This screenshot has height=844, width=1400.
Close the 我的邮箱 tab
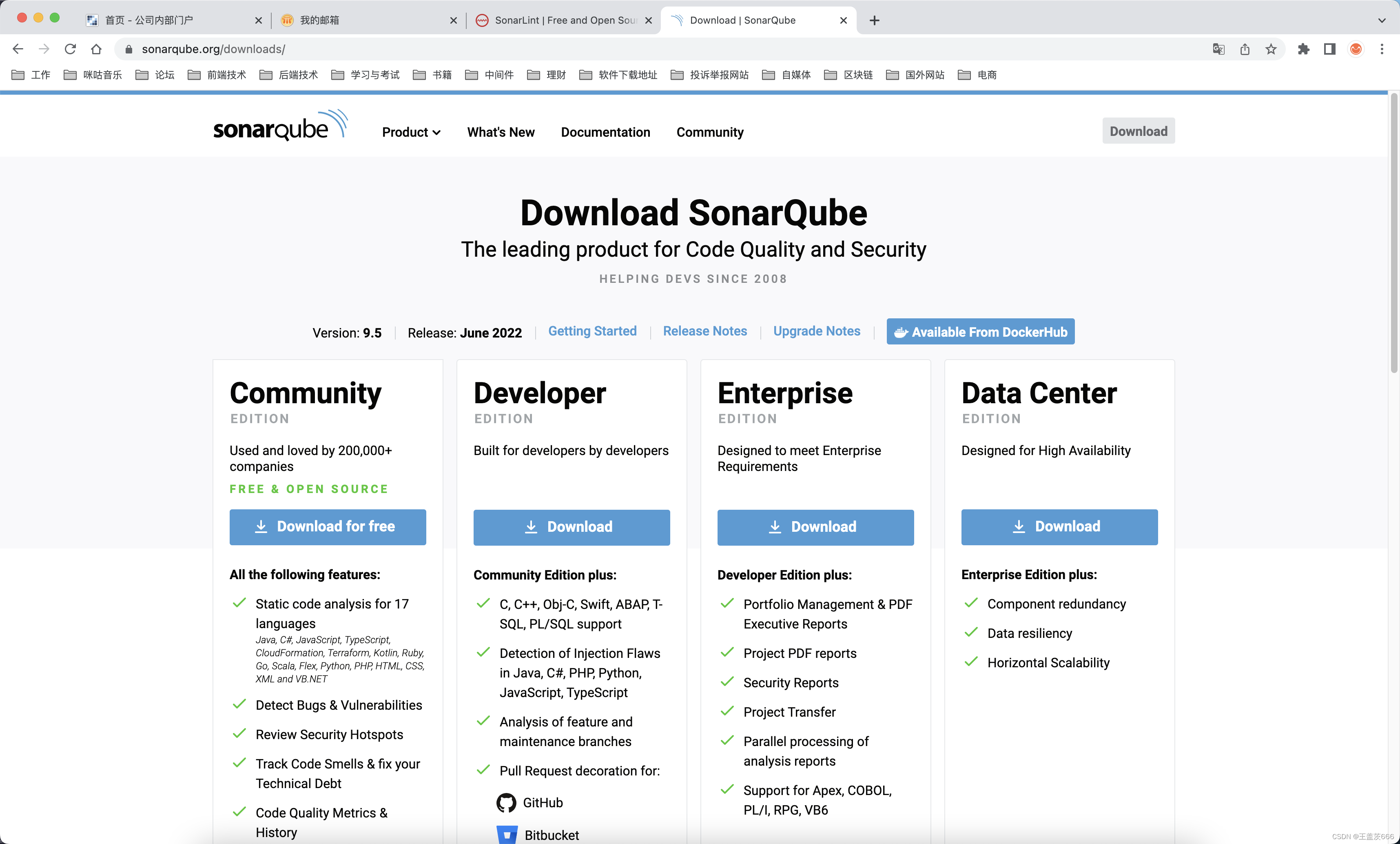point(454,20)
